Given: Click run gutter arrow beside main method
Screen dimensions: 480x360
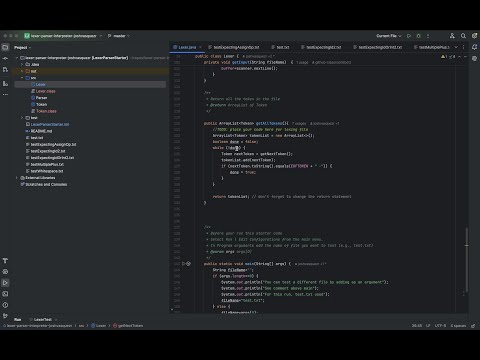Looking at the screenshot, I should (183, 264).
